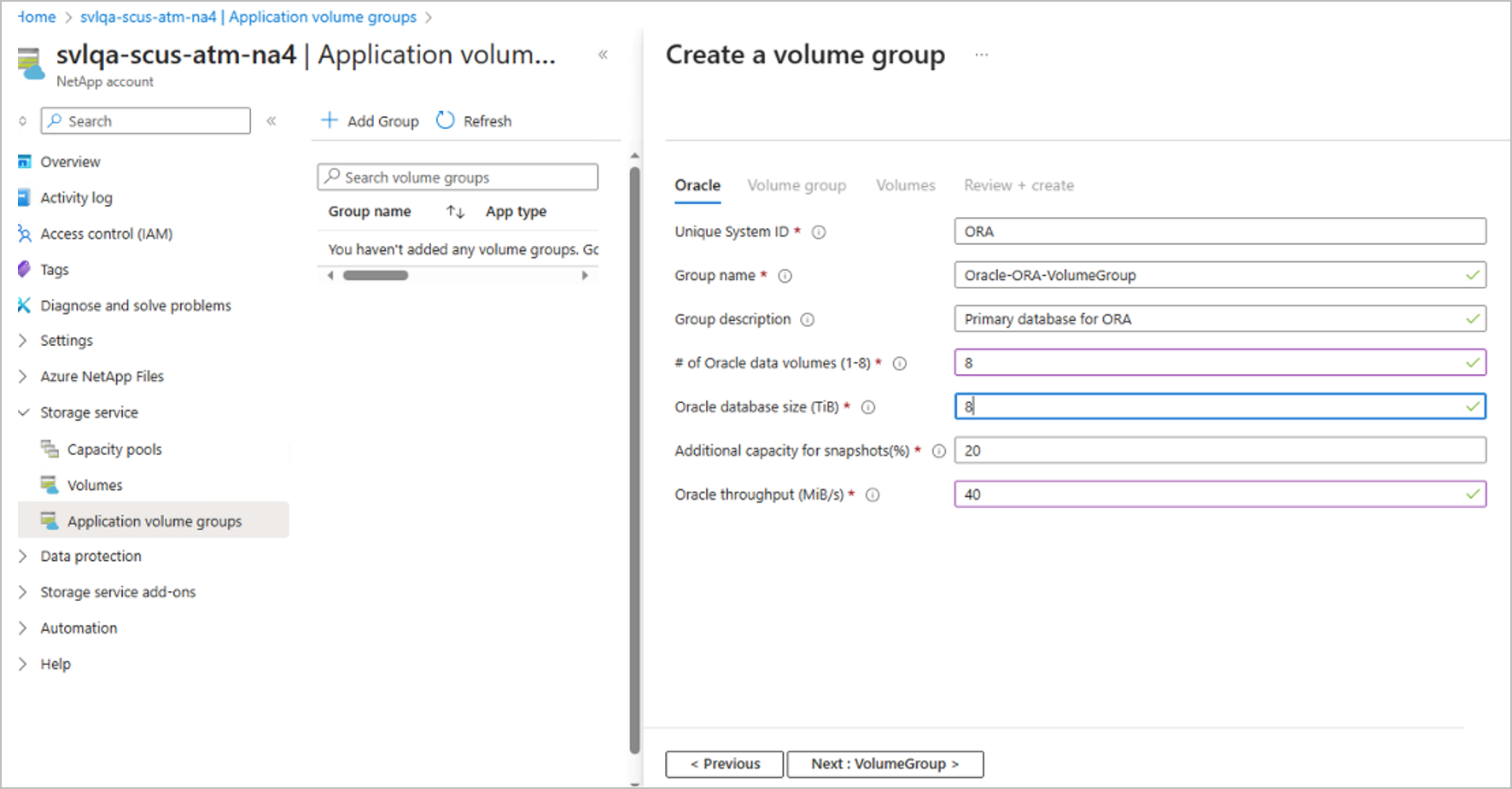Show info for Unique System ID

[819, 232]
